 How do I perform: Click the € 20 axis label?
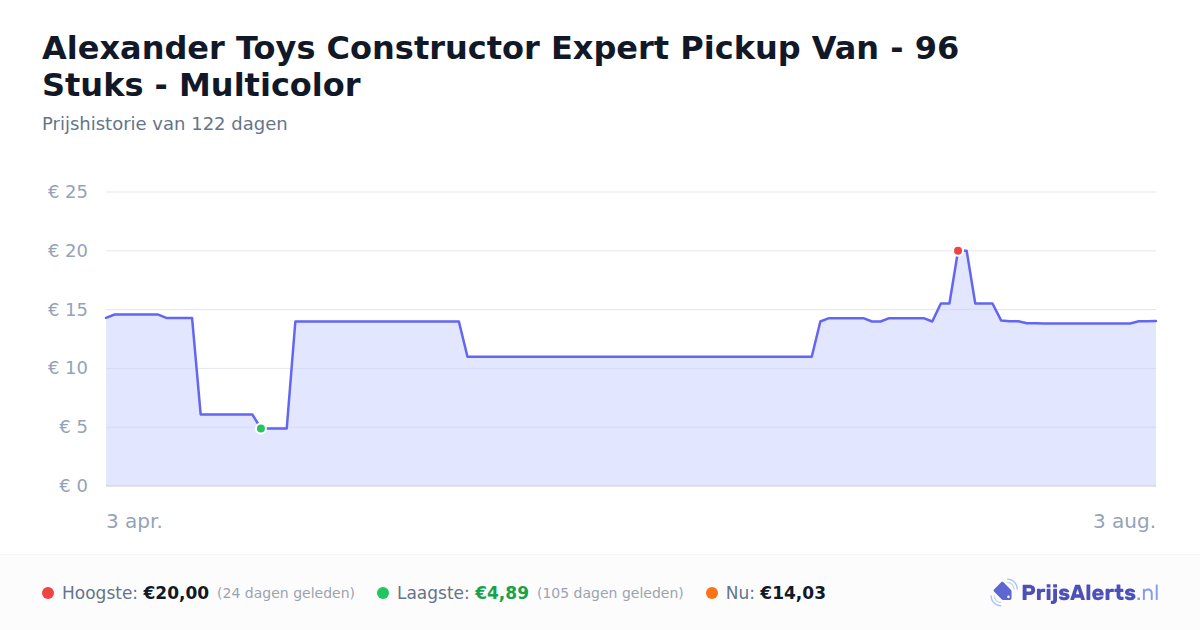point(68,251)
